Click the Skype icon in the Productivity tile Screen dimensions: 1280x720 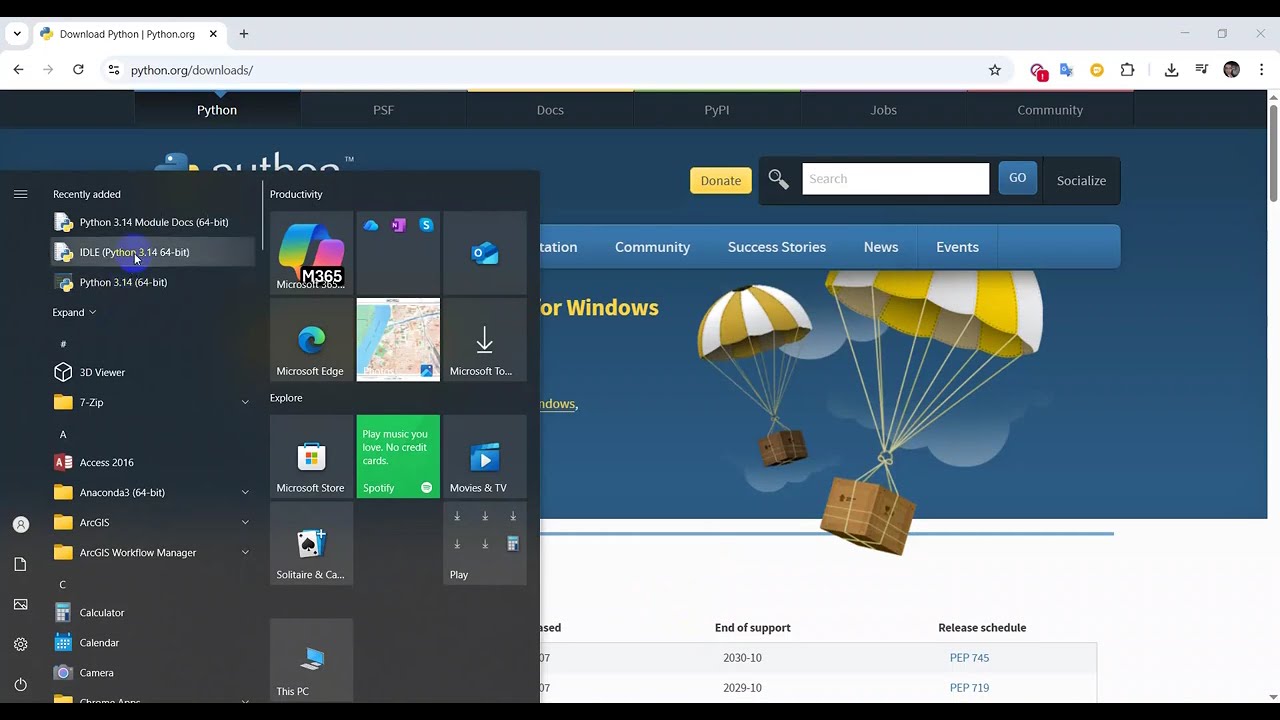coord(426,225)
